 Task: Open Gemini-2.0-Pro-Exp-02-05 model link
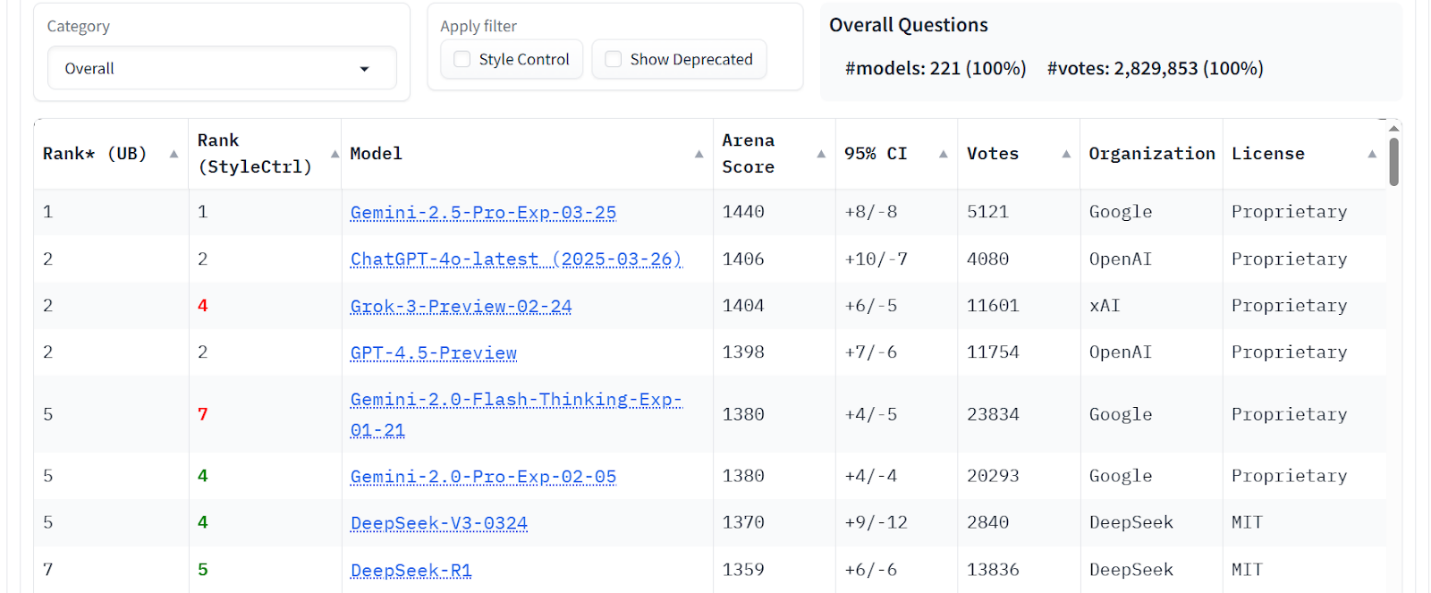click(483, 477)
